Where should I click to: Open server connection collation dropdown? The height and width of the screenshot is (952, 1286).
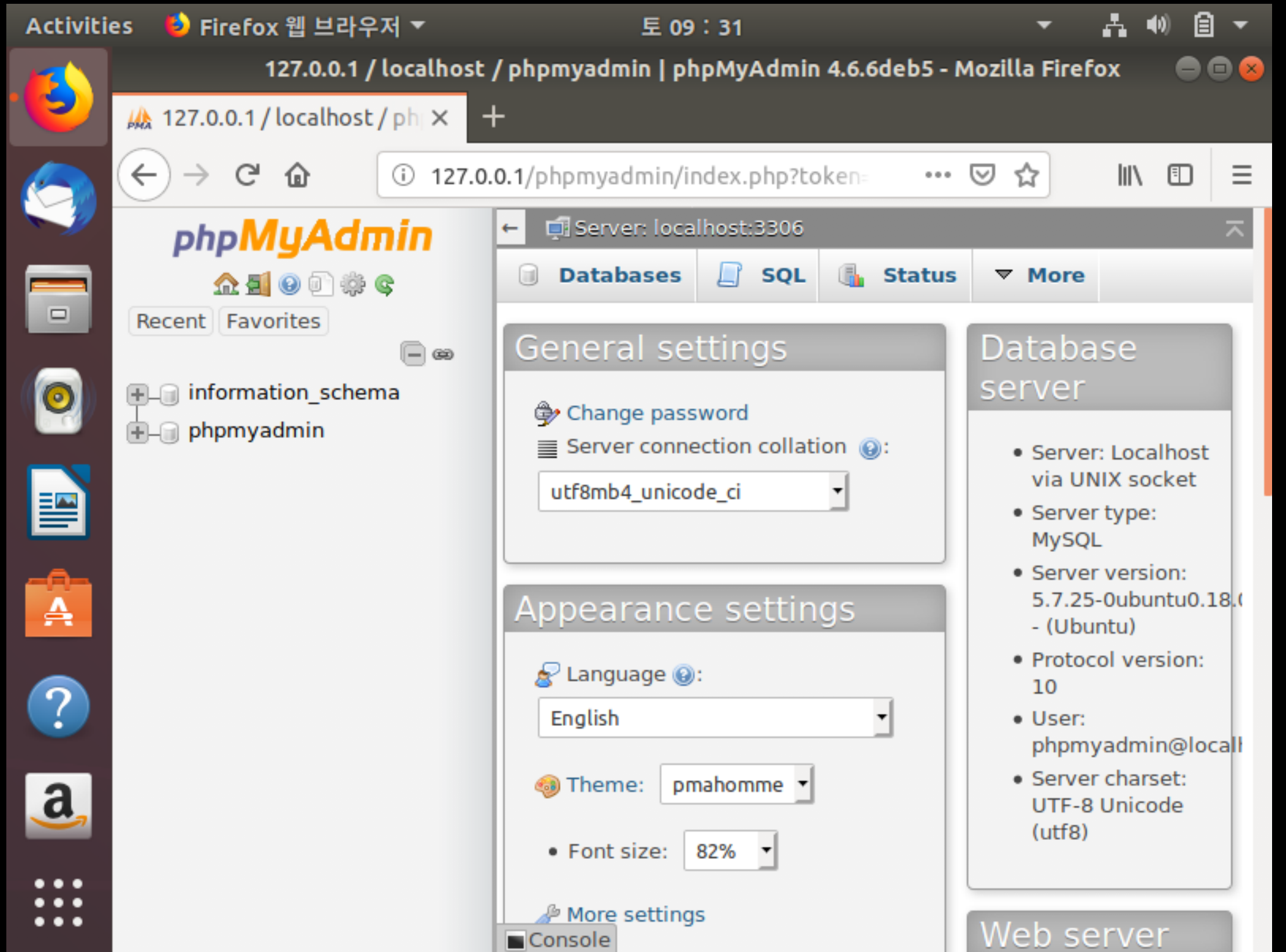[692, 491]
